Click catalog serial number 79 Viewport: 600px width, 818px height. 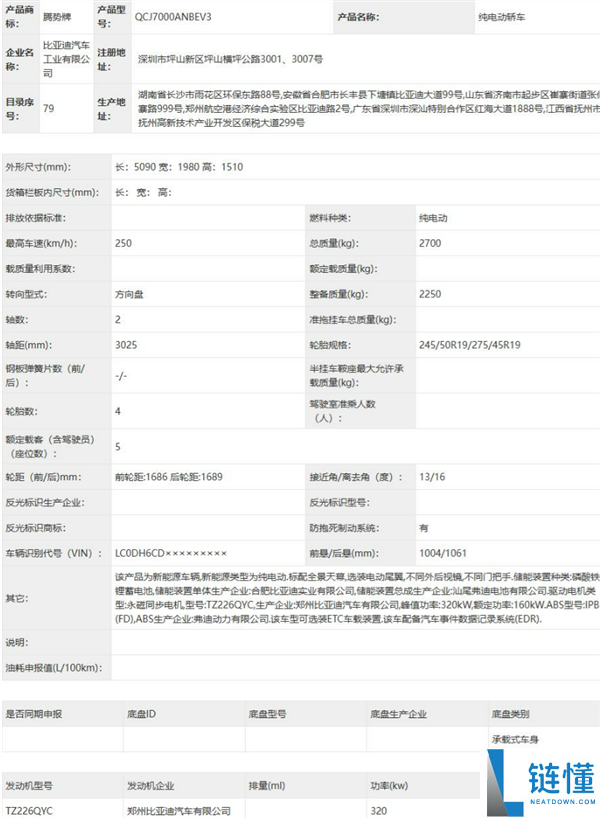coord(49,109)
